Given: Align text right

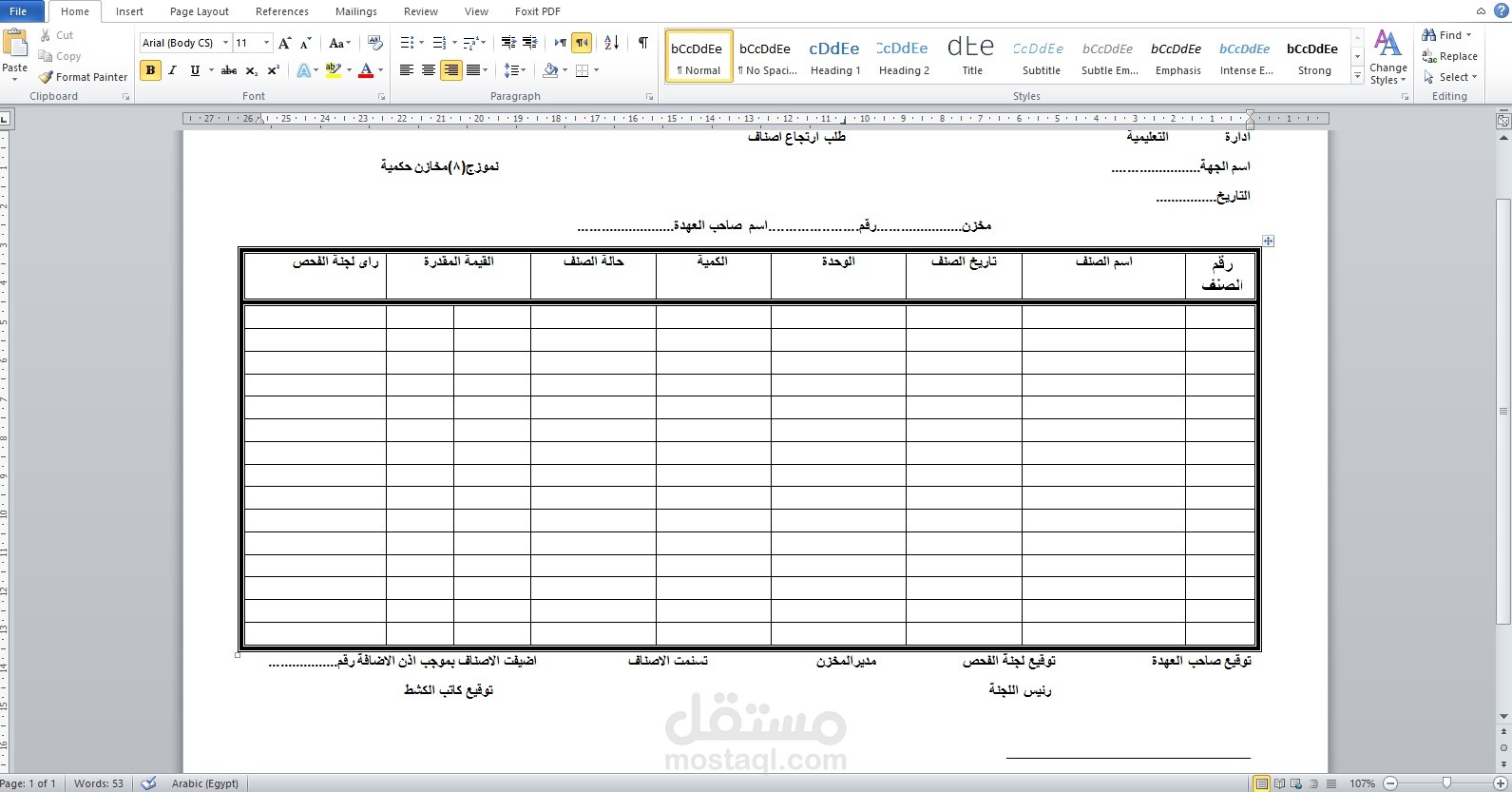Looking at the screenshot, I should coord(451,70).
